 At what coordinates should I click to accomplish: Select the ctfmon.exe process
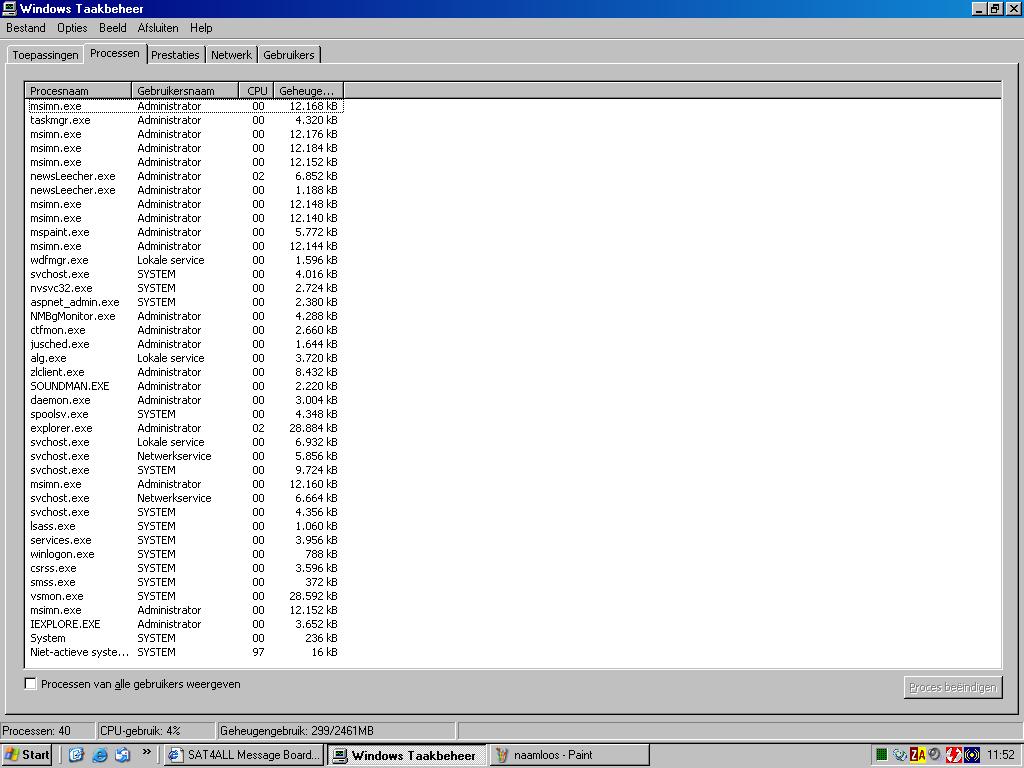pos(185,330)
